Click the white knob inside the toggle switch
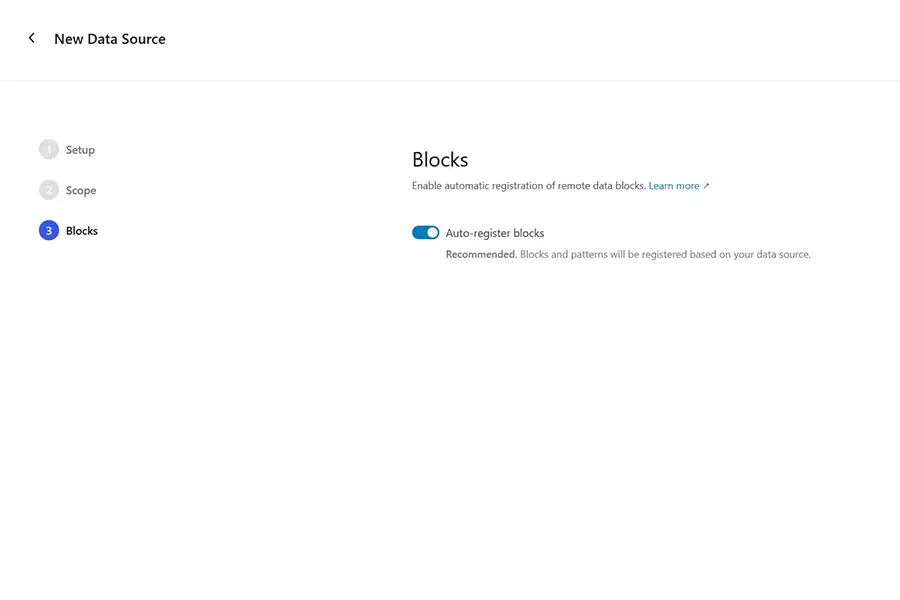This screenshot has width=900, height=600. point(431,232)
